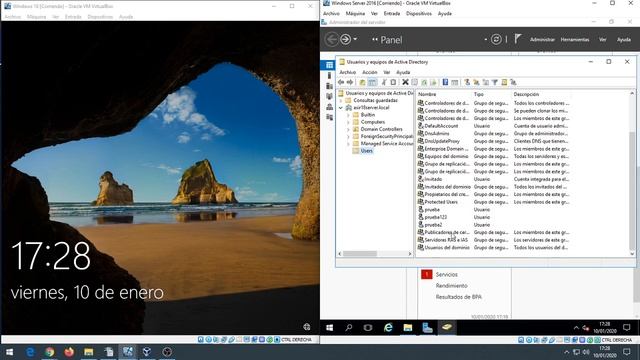Select the Usuarios del dominio group entry
The image size is (640, 360).
[447, 248]
